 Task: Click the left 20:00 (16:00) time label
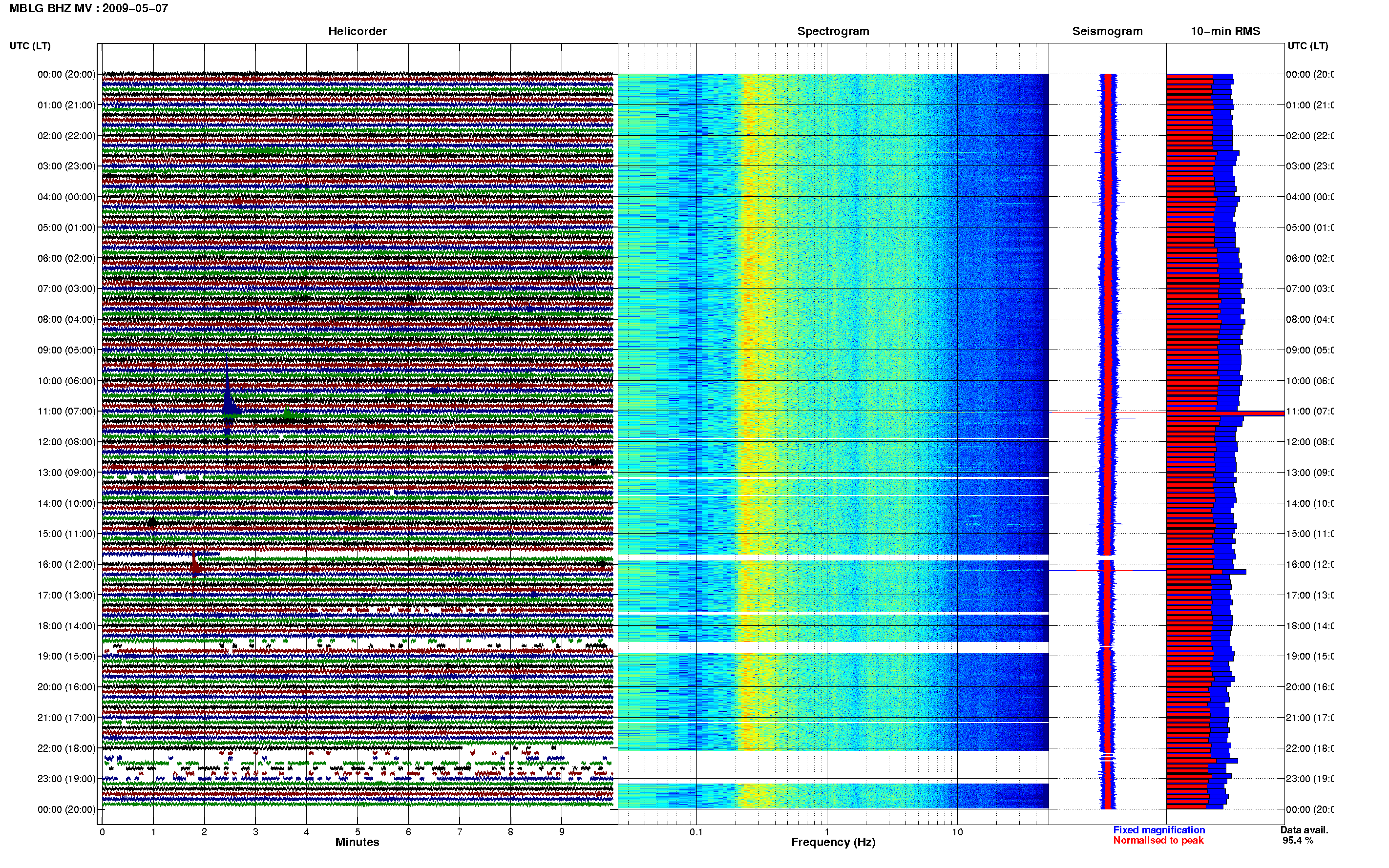(66, 687)
